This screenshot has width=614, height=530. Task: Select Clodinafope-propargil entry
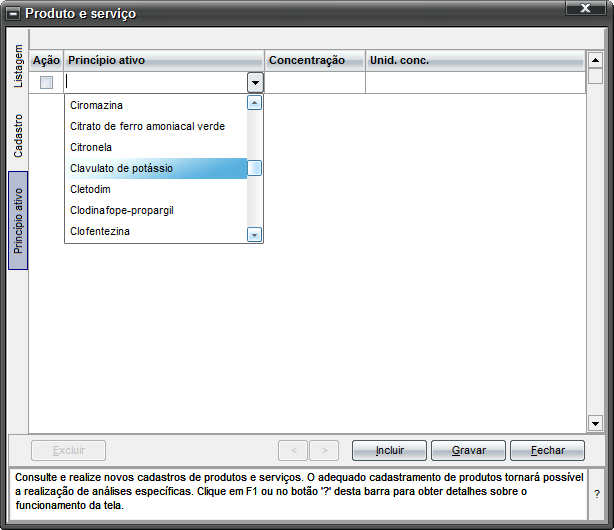[x=156, y=210]
